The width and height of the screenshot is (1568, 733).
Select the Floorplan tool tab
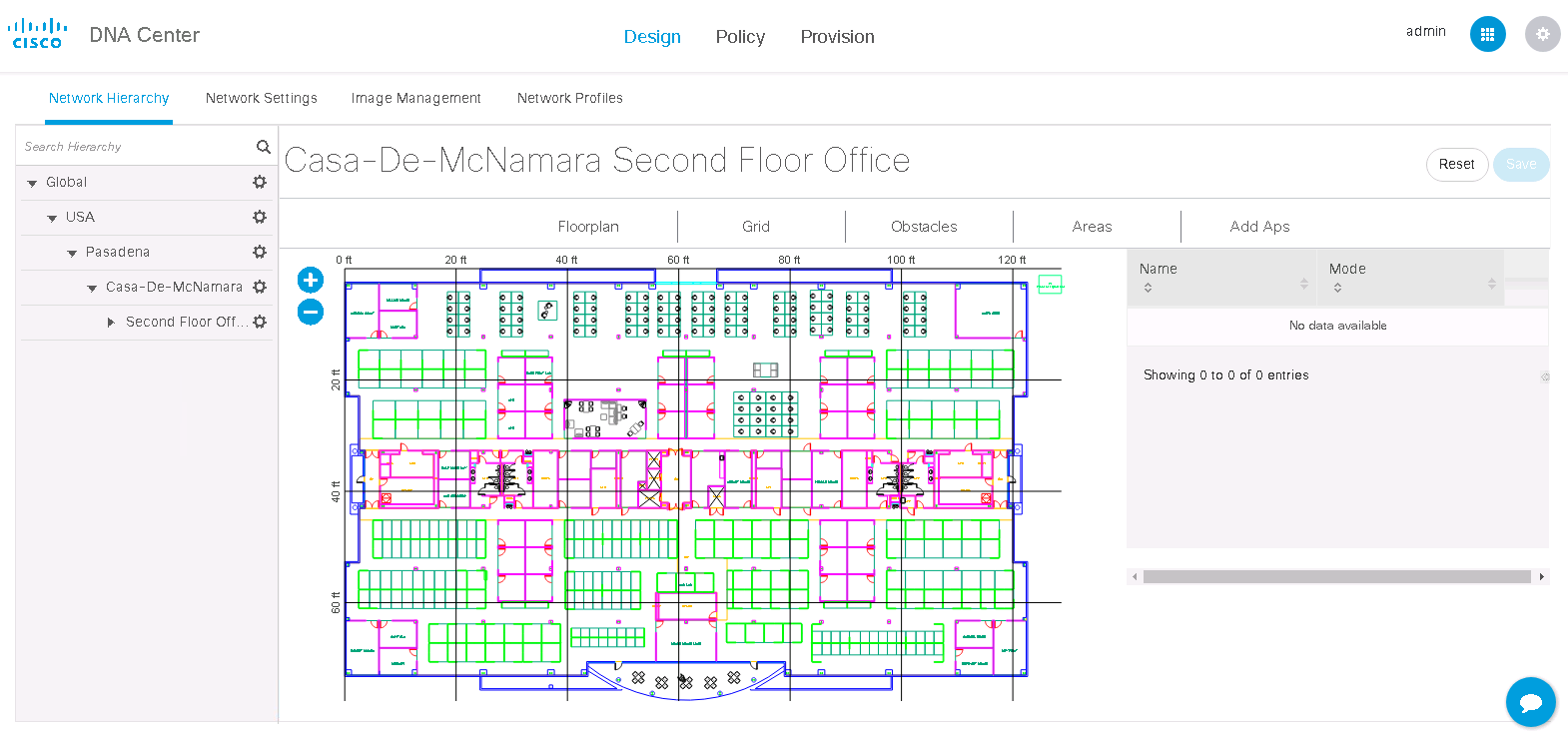point(588,227)
